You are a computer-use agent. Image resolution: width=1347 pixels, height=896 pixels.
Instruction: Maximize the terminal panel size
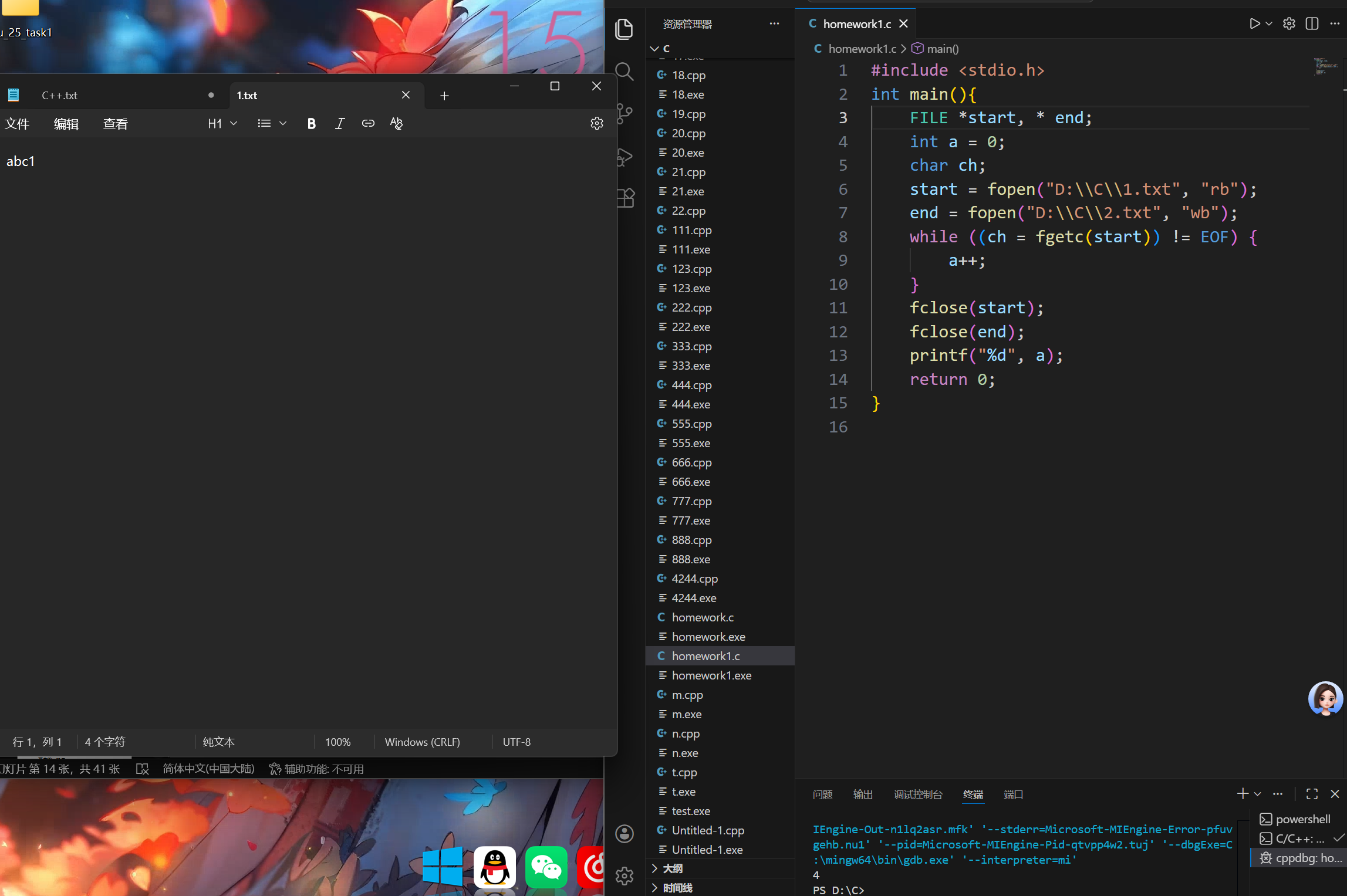[1312, 794]
